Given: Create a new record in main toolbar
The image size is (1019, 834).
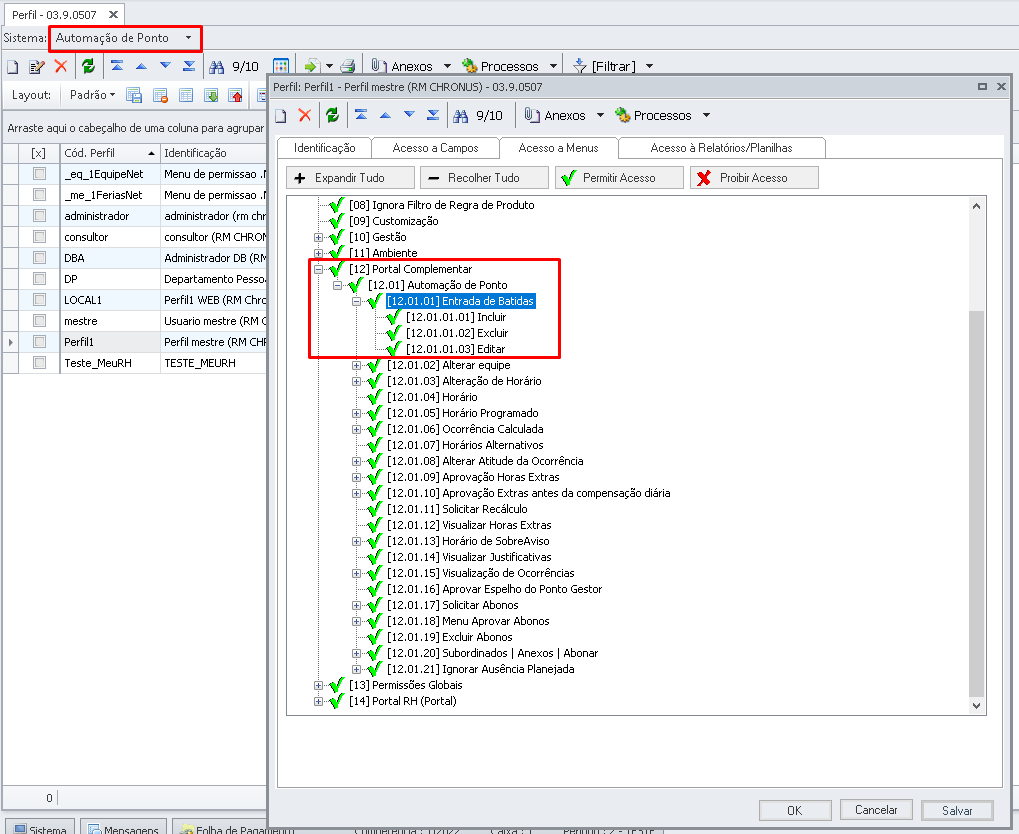Looking at the screenshot, I should [13, 66].
